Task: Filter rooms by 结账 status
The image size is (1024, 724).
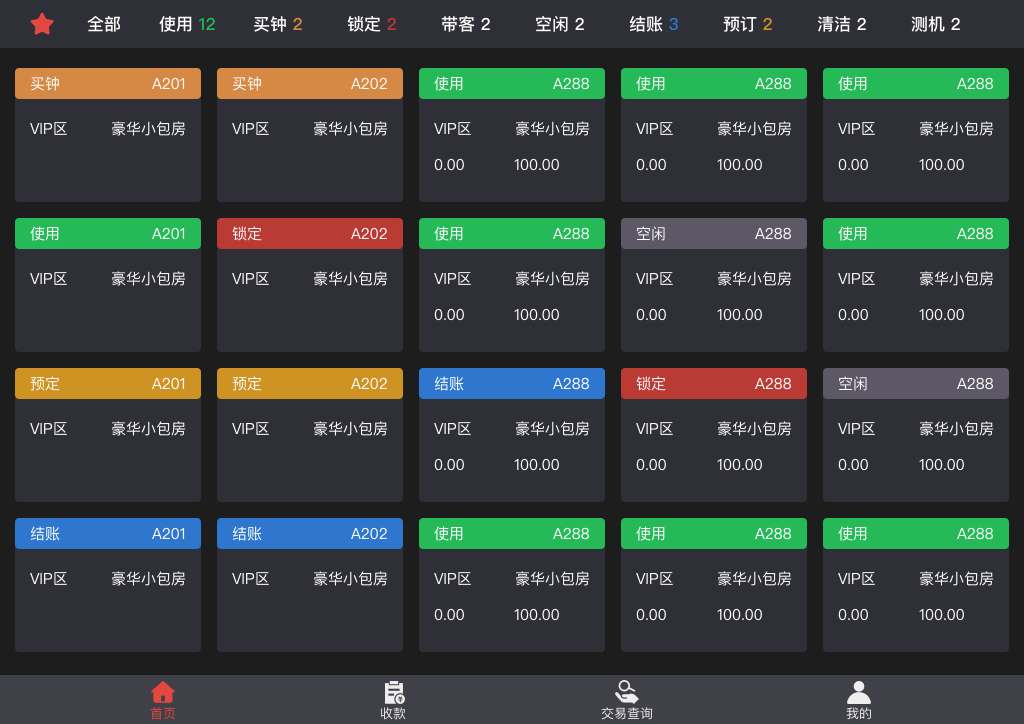Action: [653, 24]
